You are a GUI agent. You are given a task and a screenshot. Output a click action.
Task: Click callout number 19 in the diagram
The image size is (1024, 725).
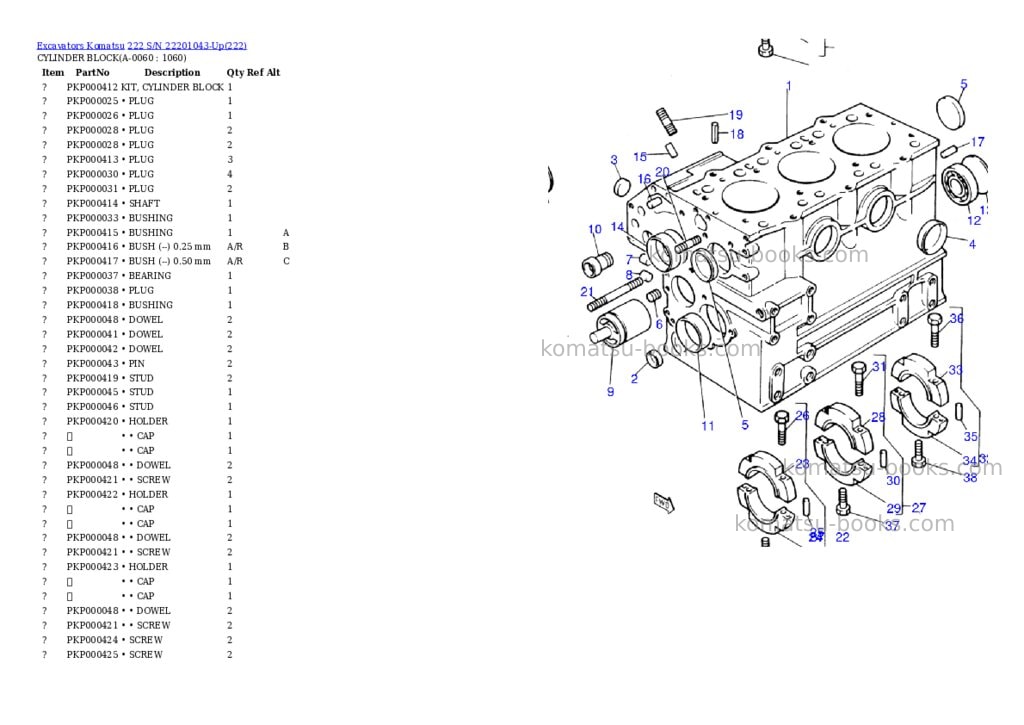pos(736,115)
